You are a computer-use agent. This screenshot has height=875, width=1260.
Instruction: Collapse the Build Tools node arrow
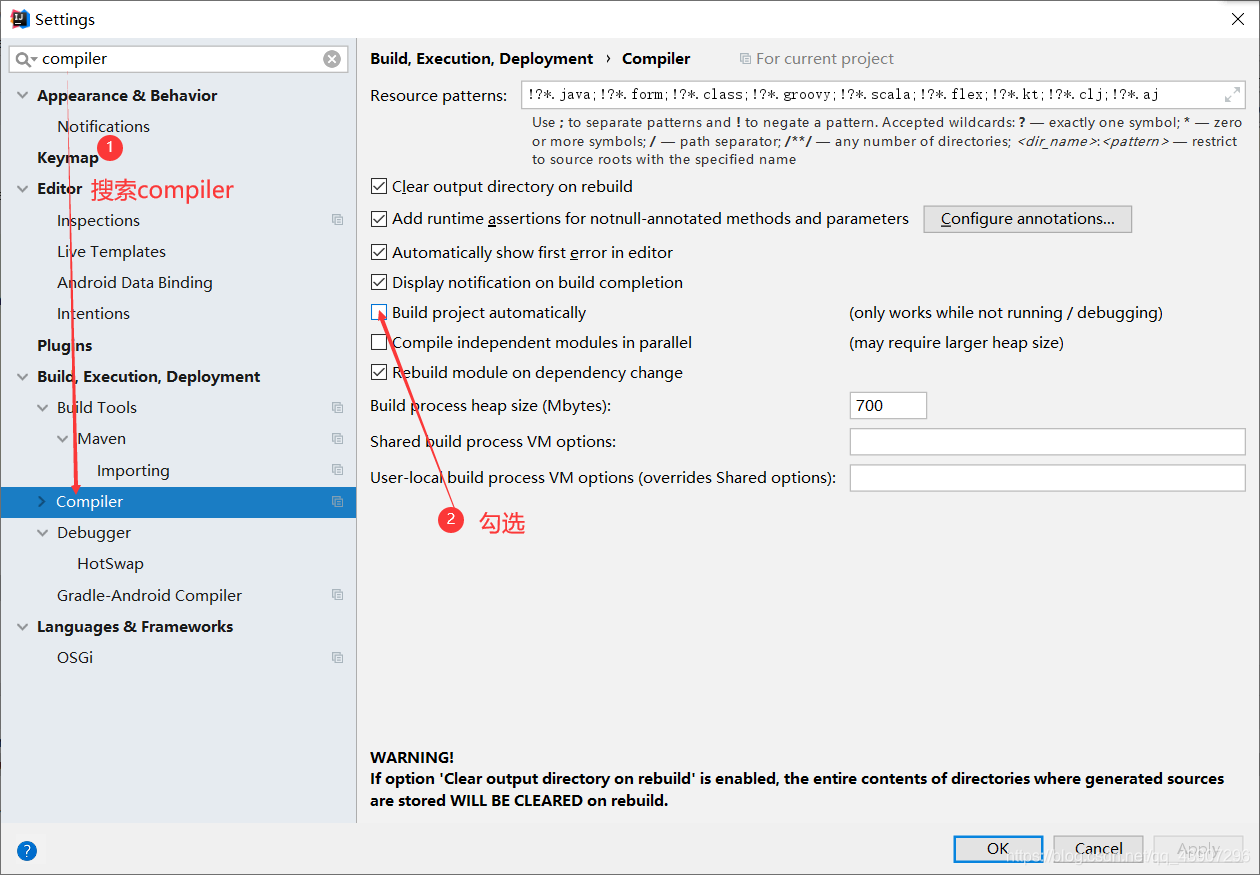[42, 407]
